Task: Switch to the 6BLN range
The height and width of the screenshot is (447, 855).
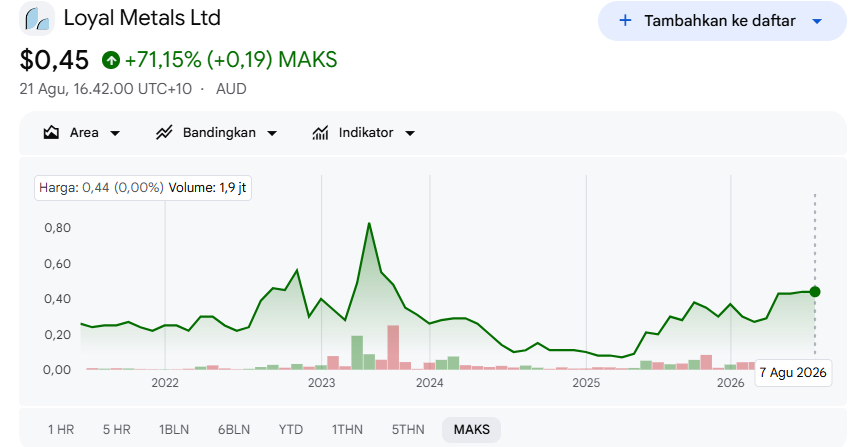Action: [234, 430]
